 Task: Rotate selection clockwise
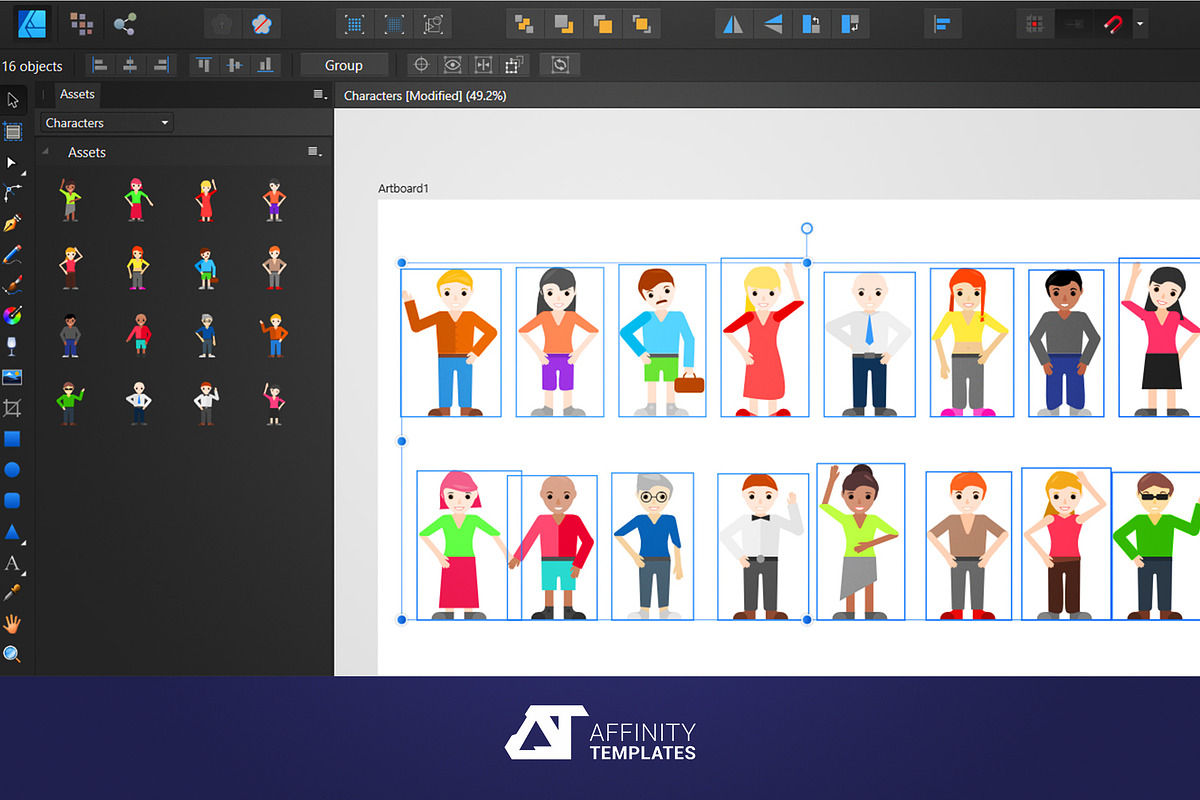(x=851, y=23)
